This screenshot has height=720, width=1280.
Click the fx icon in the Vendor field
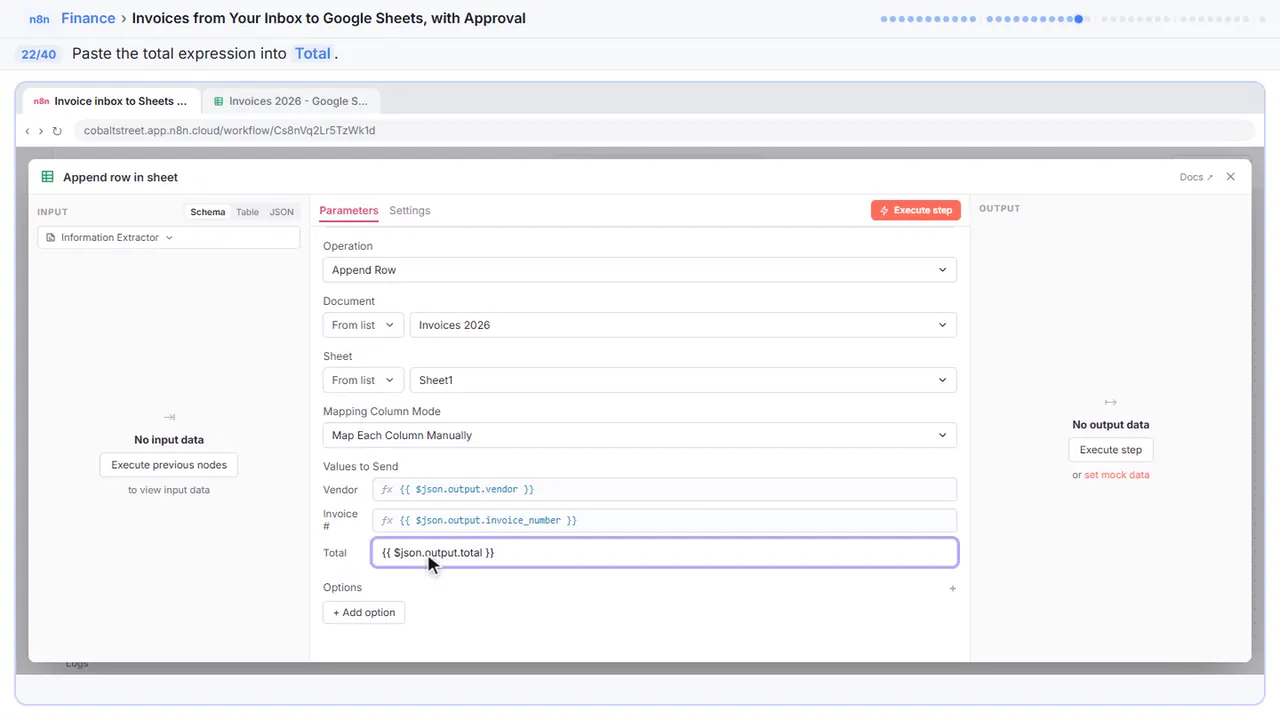point(387,490)
